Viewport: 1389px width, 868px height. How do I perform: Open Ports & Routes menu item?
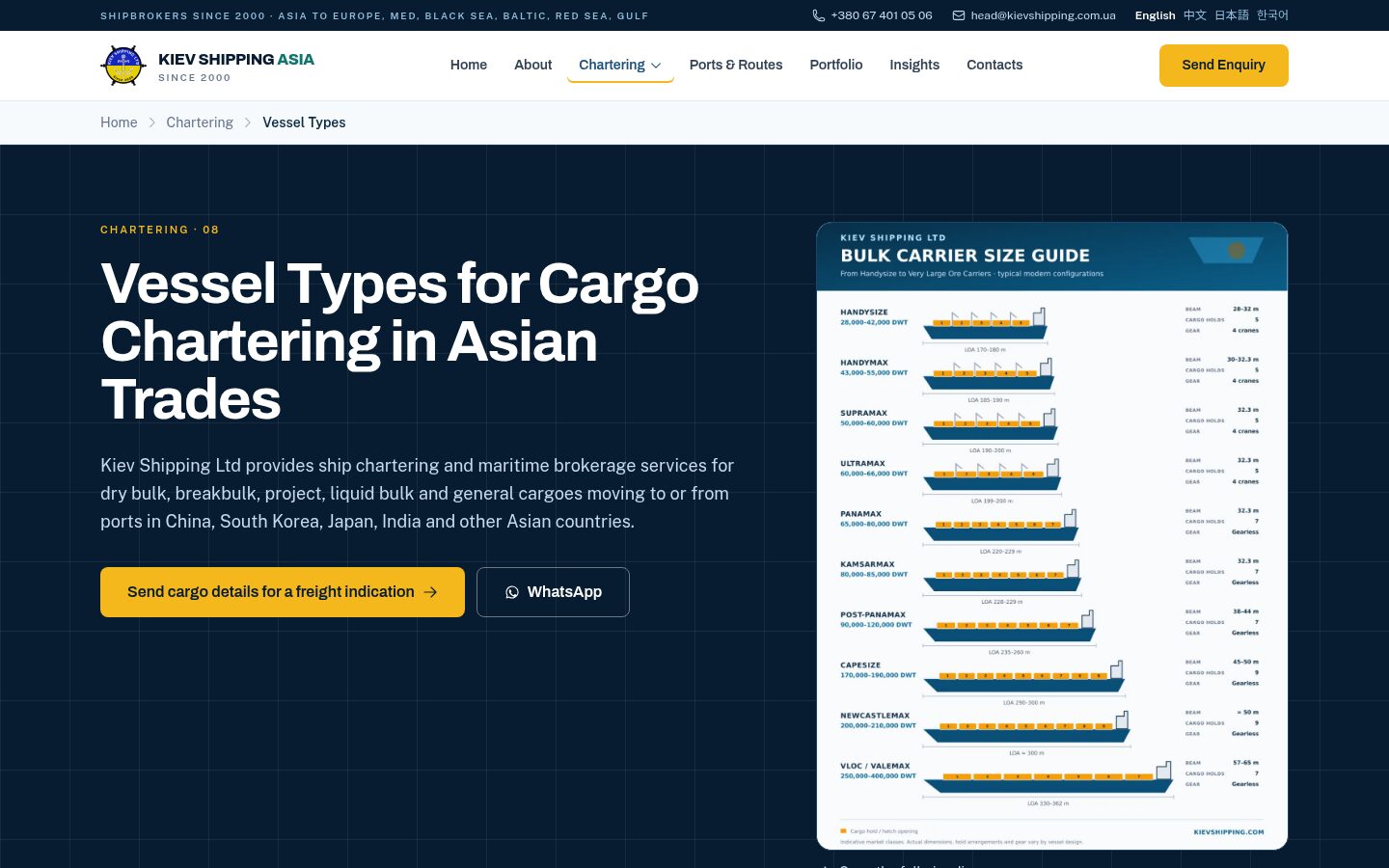(736, 65)
